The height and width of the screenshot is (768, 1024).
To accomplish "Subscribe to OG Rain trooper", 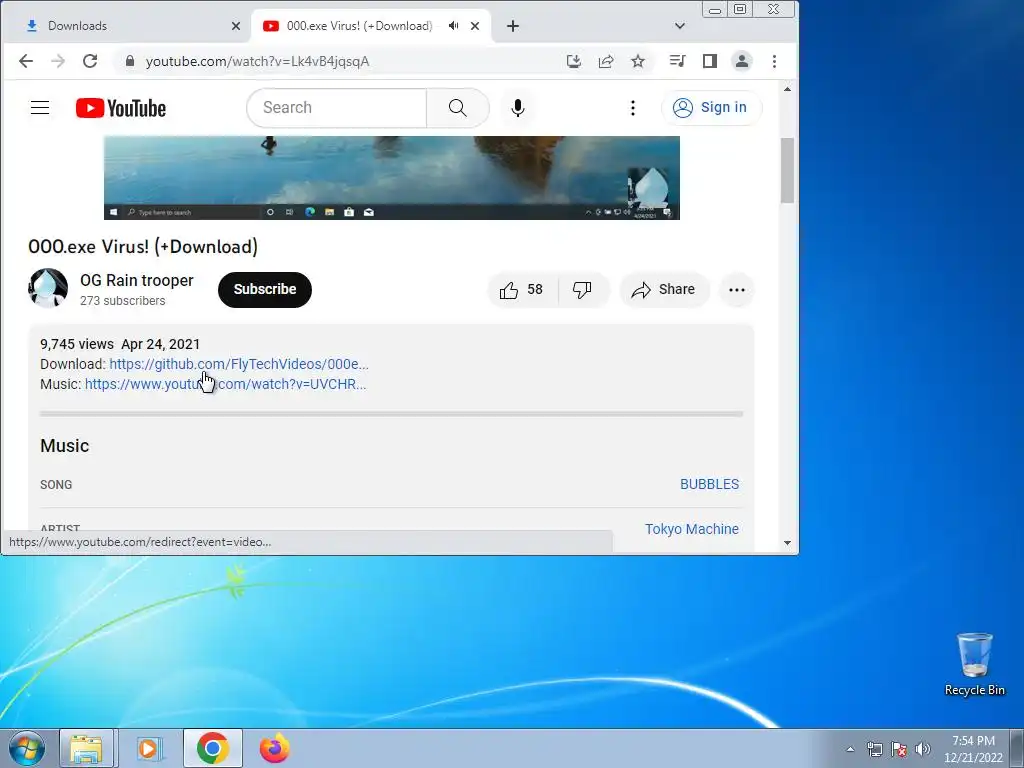I will pos(264,289).
